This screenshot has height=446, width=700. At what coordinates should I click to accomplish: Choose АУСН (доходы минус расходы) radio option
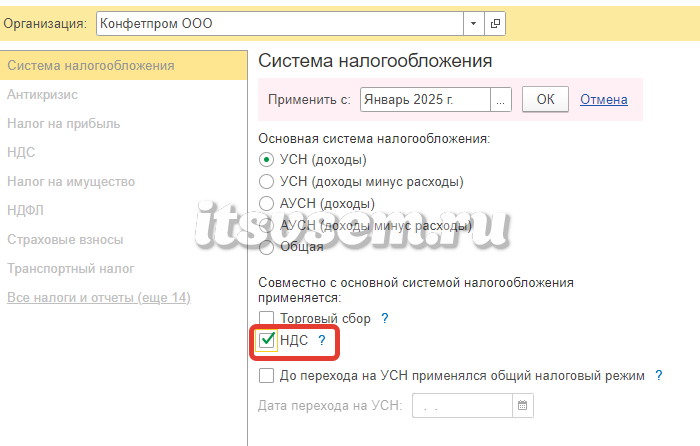(x=267, y=225)
